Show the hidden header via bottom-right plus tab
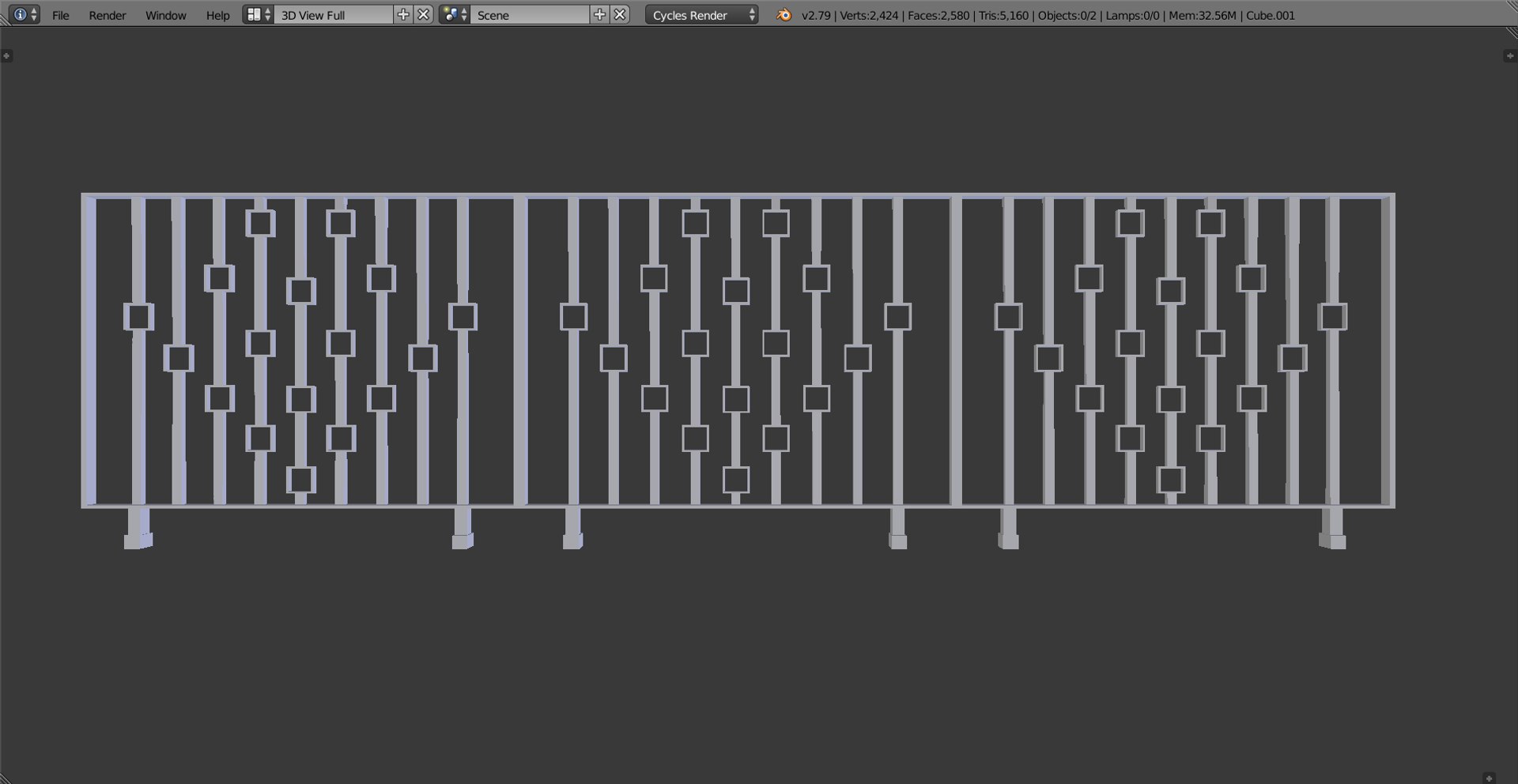Image resolution: width=1518 pixels, height=784 pixels. (1490, 778)
